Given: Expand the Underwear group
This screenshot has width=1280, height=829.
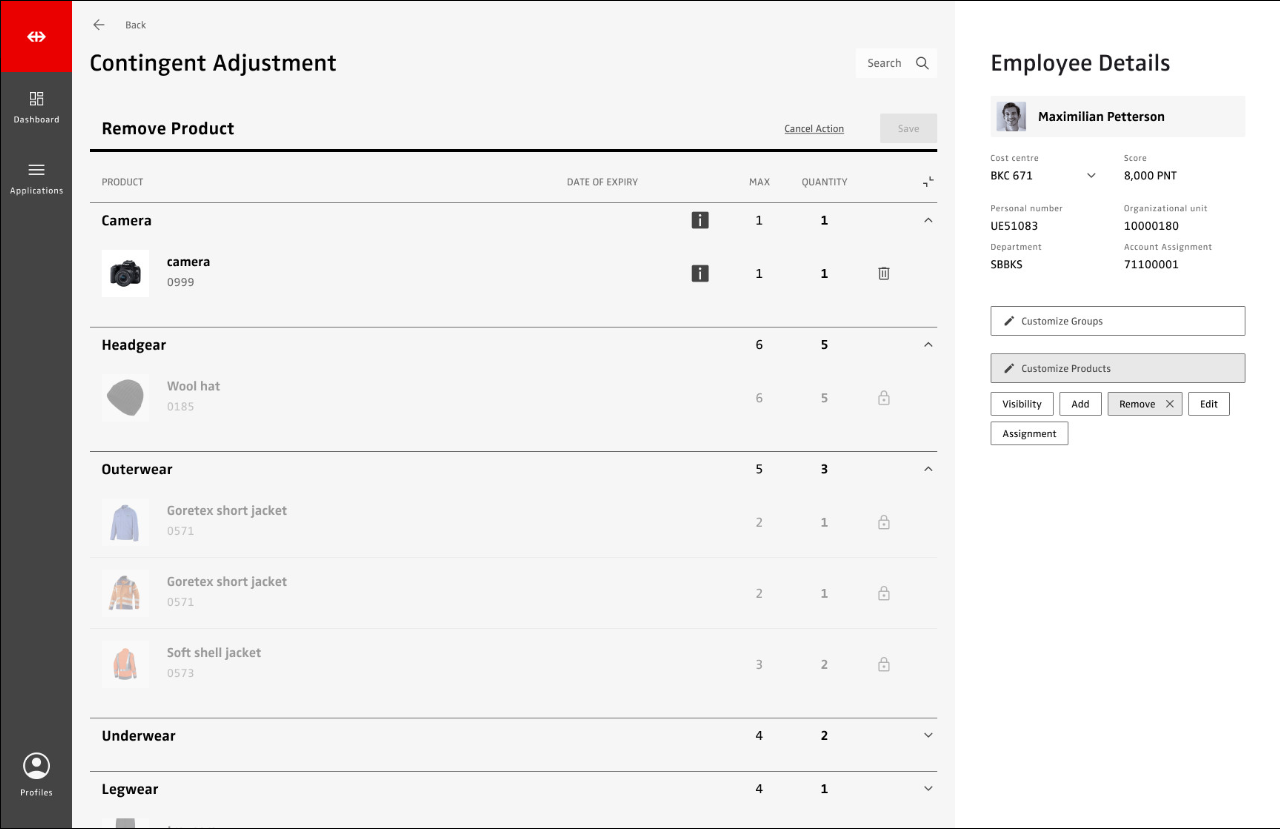Looking at the screenshot, I should coord(928,736).
